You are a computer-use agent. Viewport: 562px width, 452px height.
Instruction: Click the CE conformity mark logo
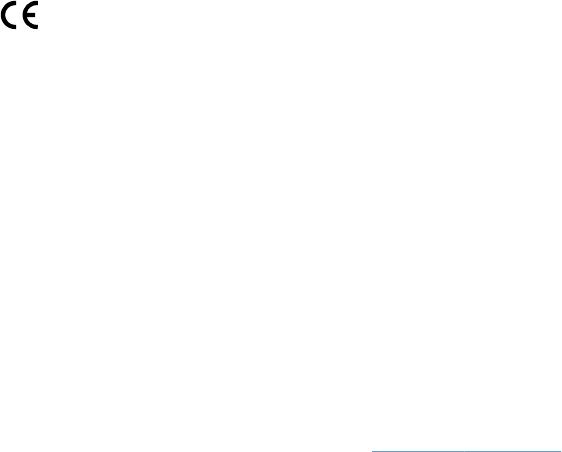(x=19, y=15)
